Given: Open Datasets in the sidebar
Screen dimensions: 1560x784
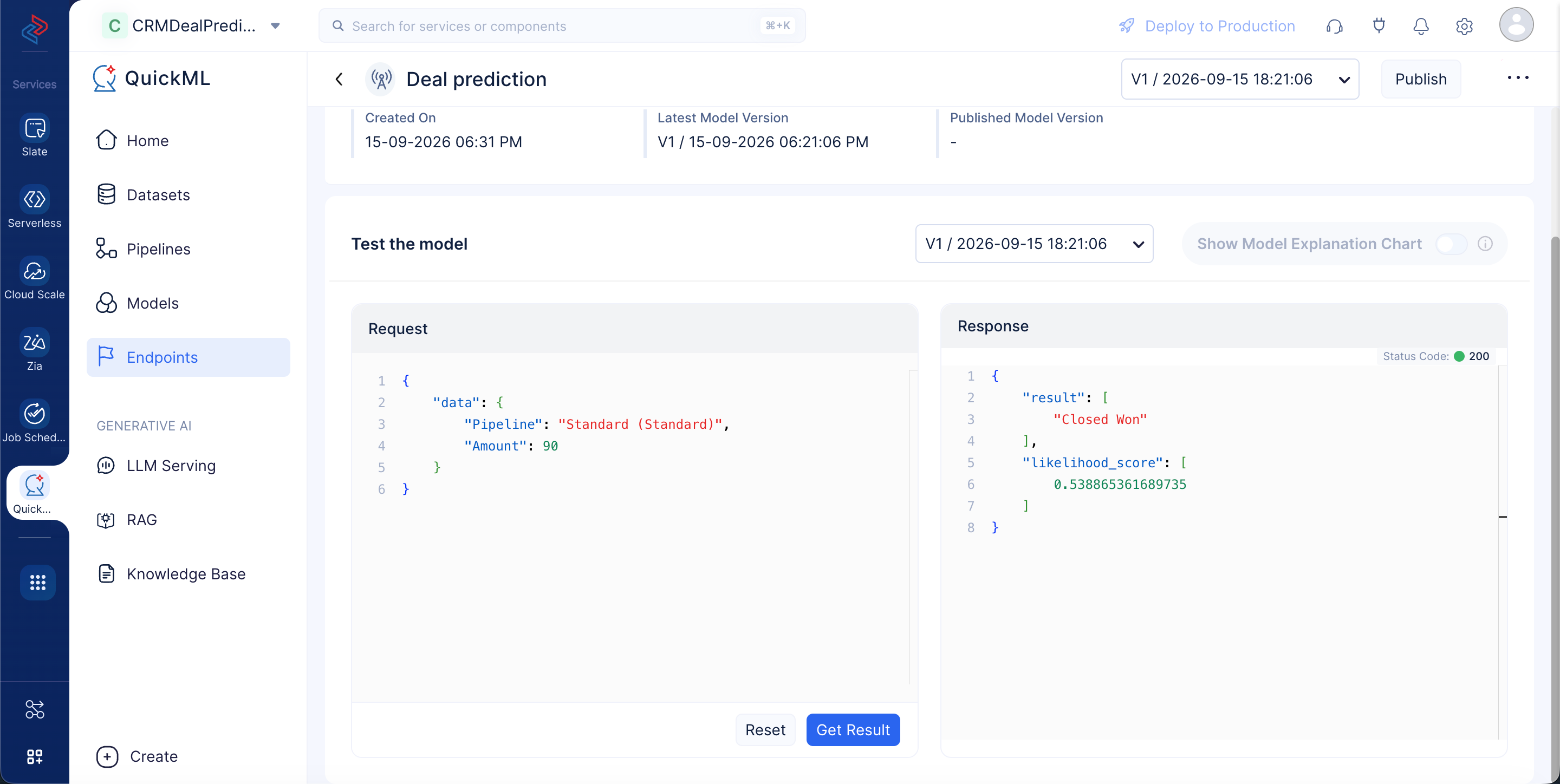Looking at the screenshot, I should (188, 194).
